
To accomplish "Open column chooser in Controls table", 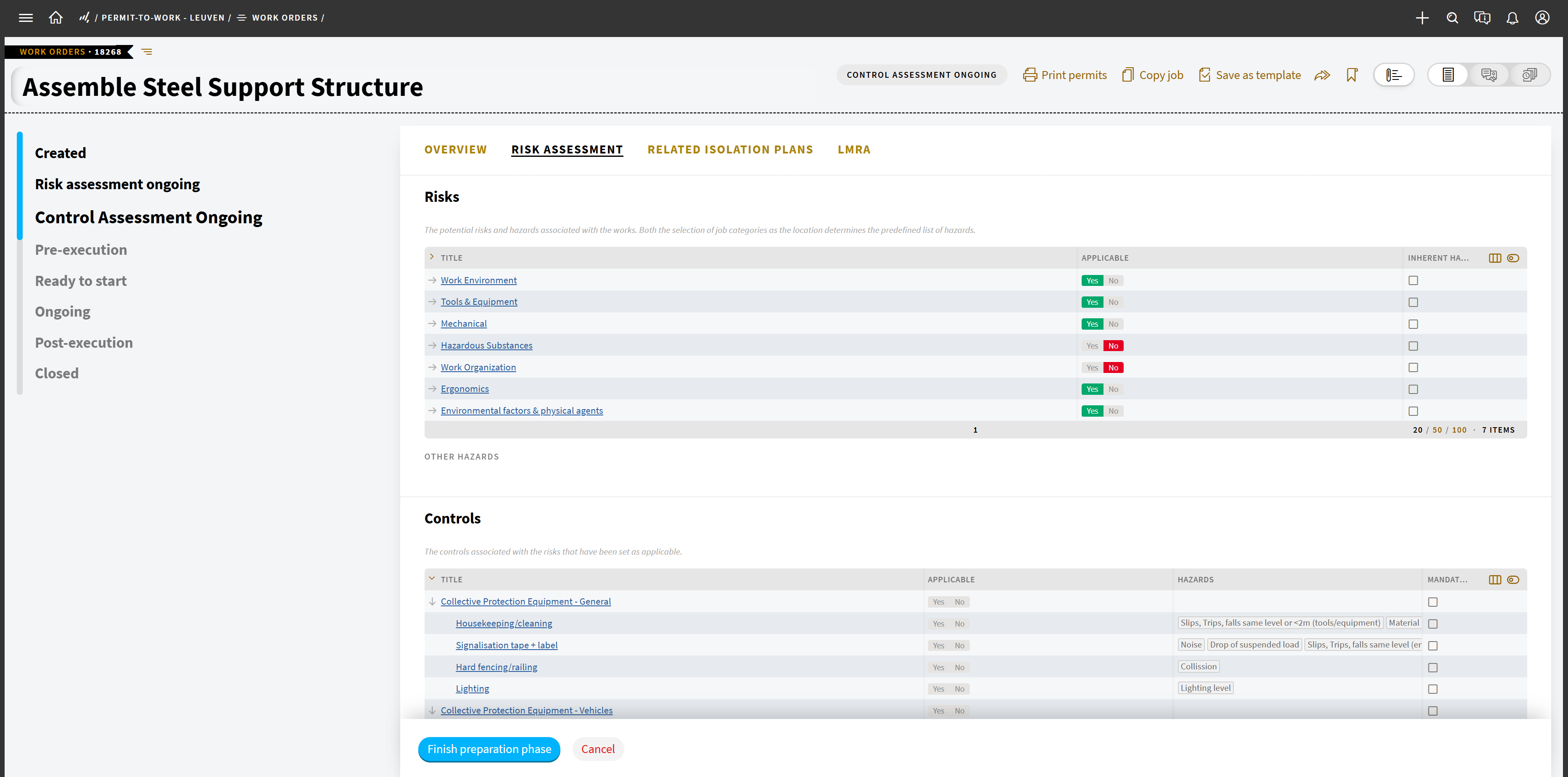I will coord(1495,580).
